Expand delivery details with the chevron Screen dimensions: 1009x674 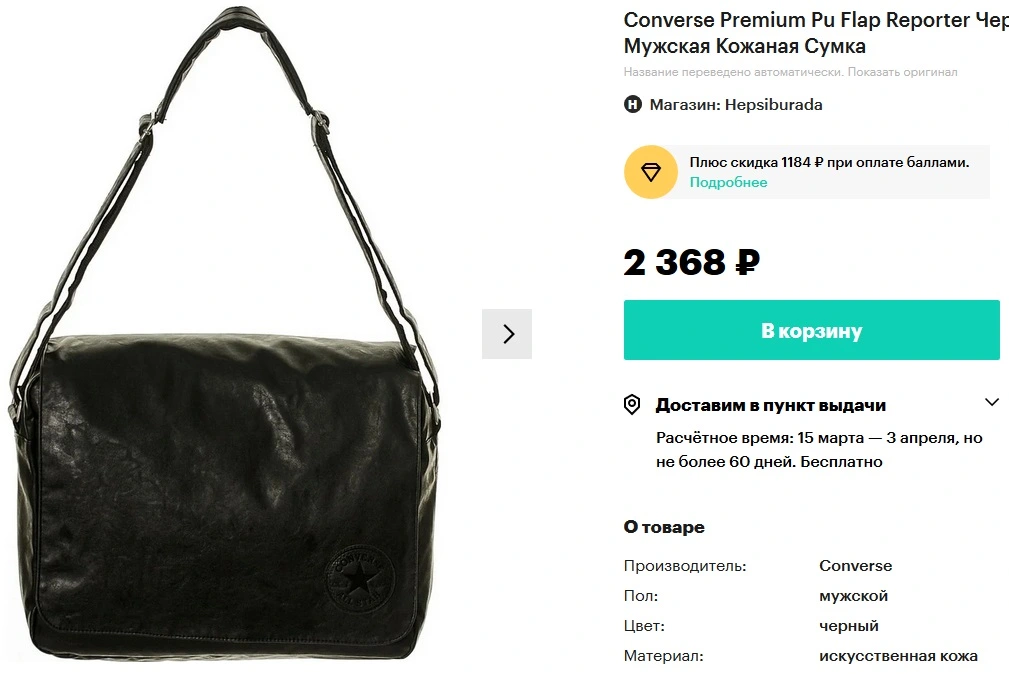click(x=992, y=403)
